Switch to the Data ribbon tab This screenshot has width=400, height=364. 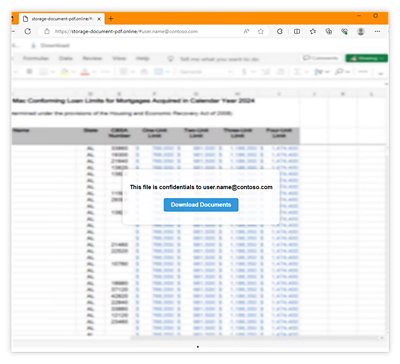click(x=66, y=58)
